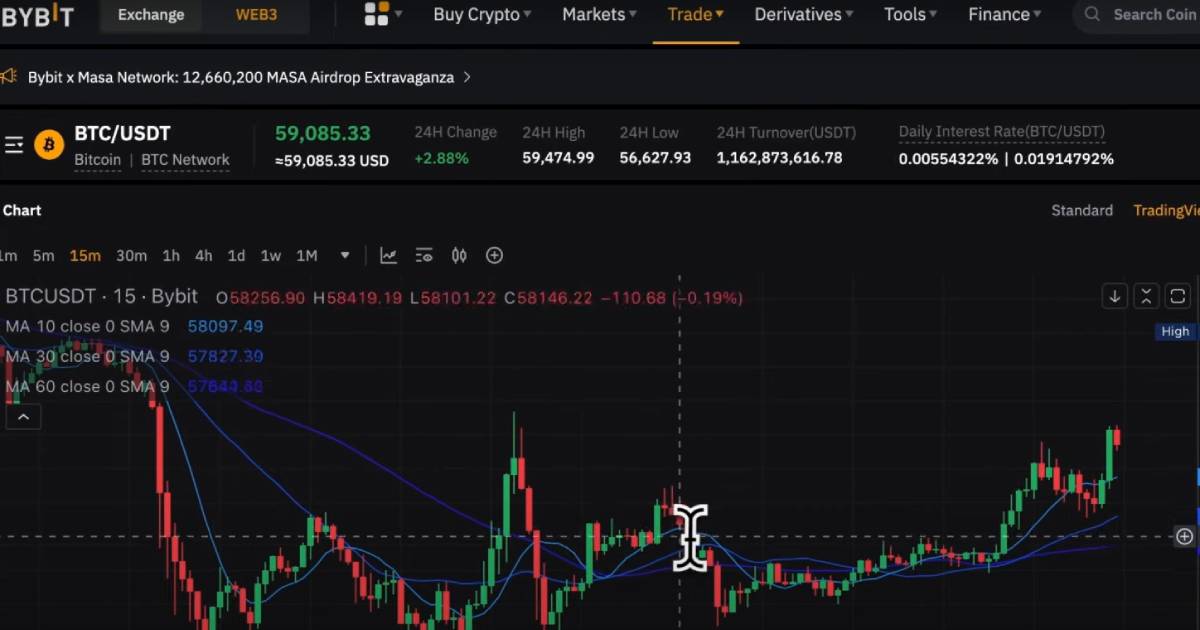Select the 15m interval
This screenshot has width=1200, height=630.
(85, 256)
